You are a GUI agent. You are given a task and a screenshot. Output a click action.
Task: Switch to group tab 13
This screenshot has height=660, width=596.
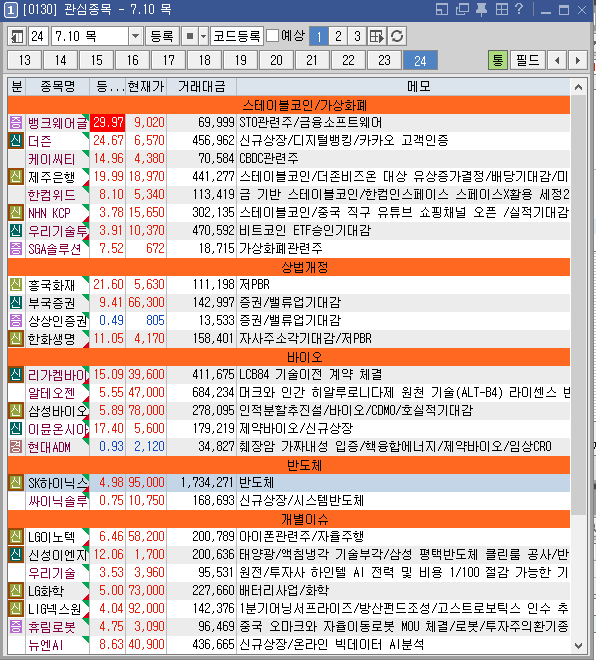point(24,60)
